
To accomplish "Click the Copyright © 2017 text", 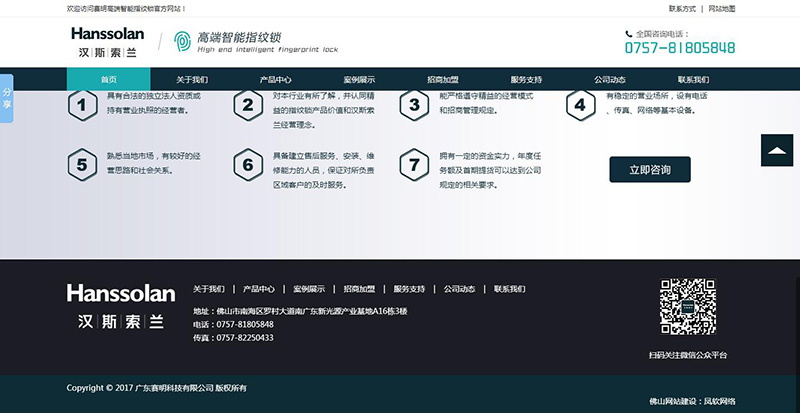I will tap(157, 388).
